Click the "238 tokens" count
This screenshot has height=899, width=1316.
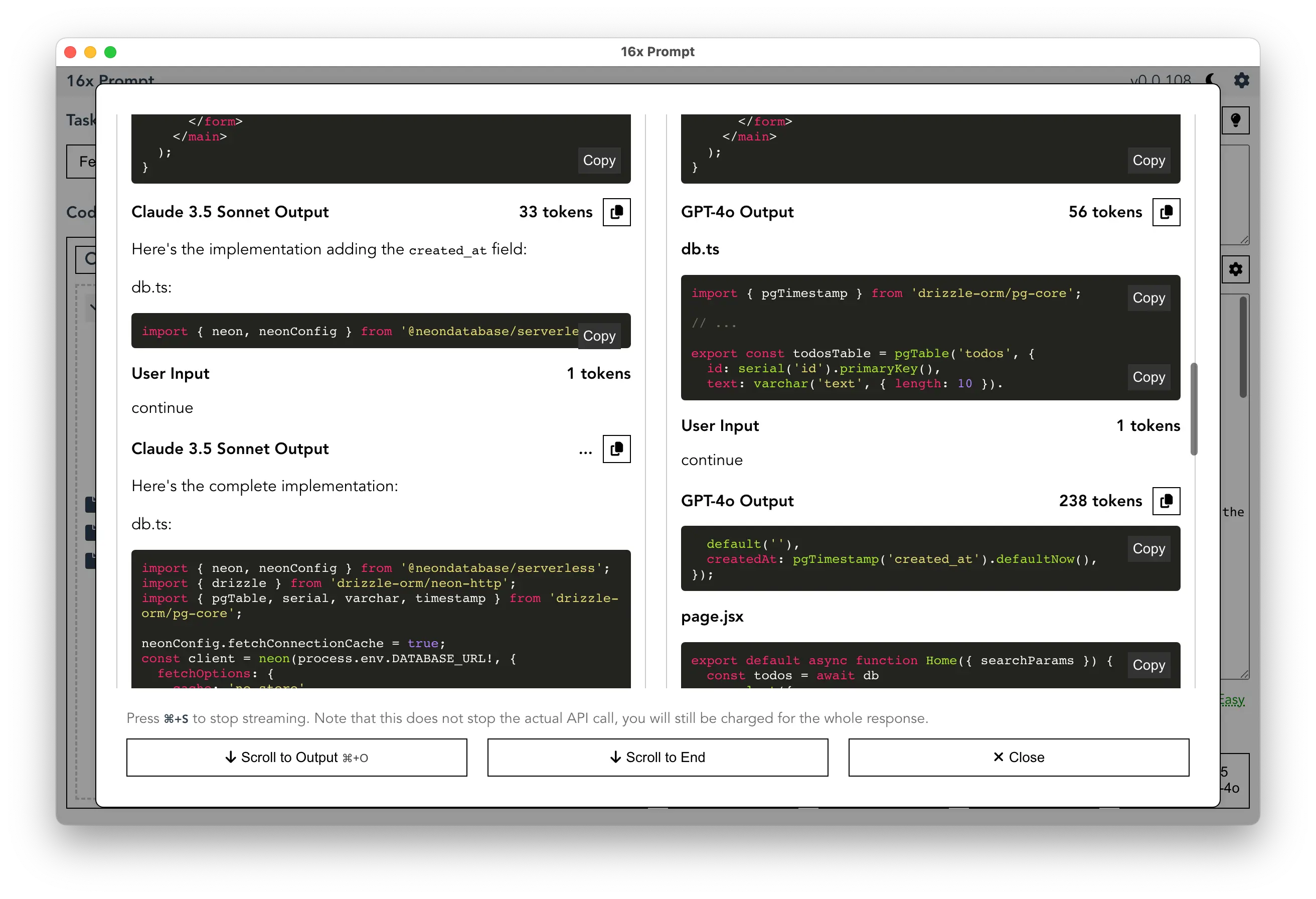pos(1100,501)
